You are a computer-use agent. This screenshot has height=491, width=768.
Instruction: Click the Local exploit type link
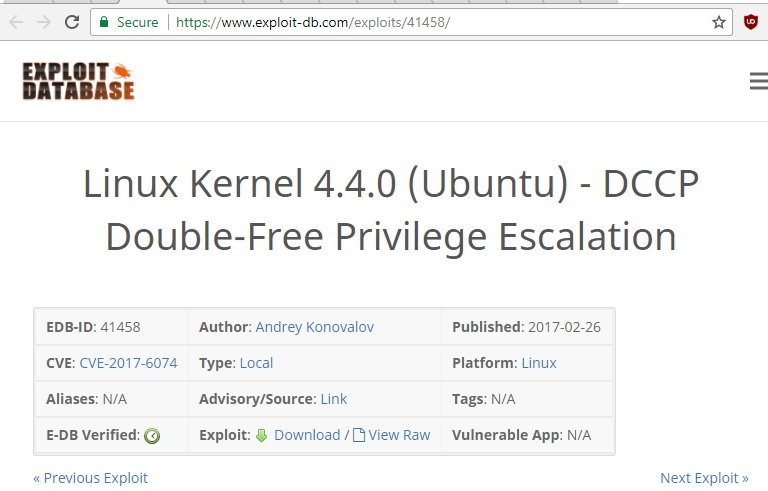[256, 363]
